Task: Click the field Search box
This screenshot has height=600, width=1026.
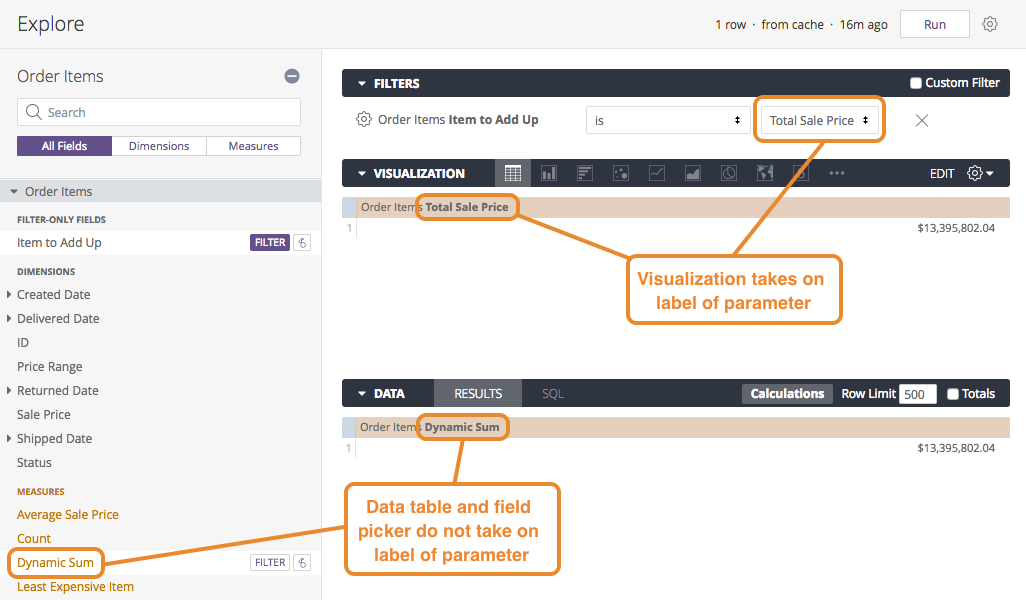Action: [x=159, y=112]
